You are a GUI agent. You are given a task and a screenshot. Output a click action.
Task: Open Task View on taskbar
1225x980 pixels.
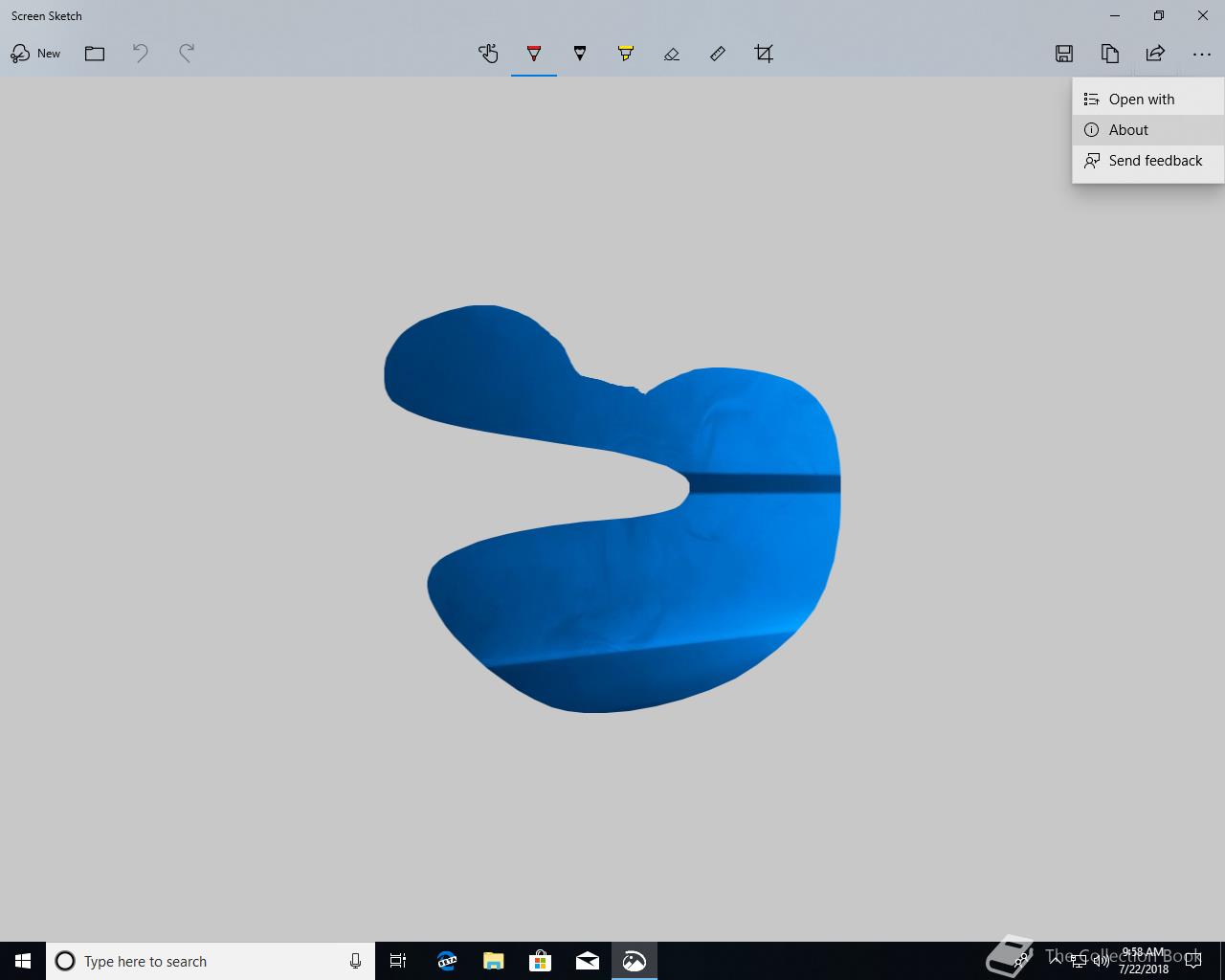[x=398, y=961]
